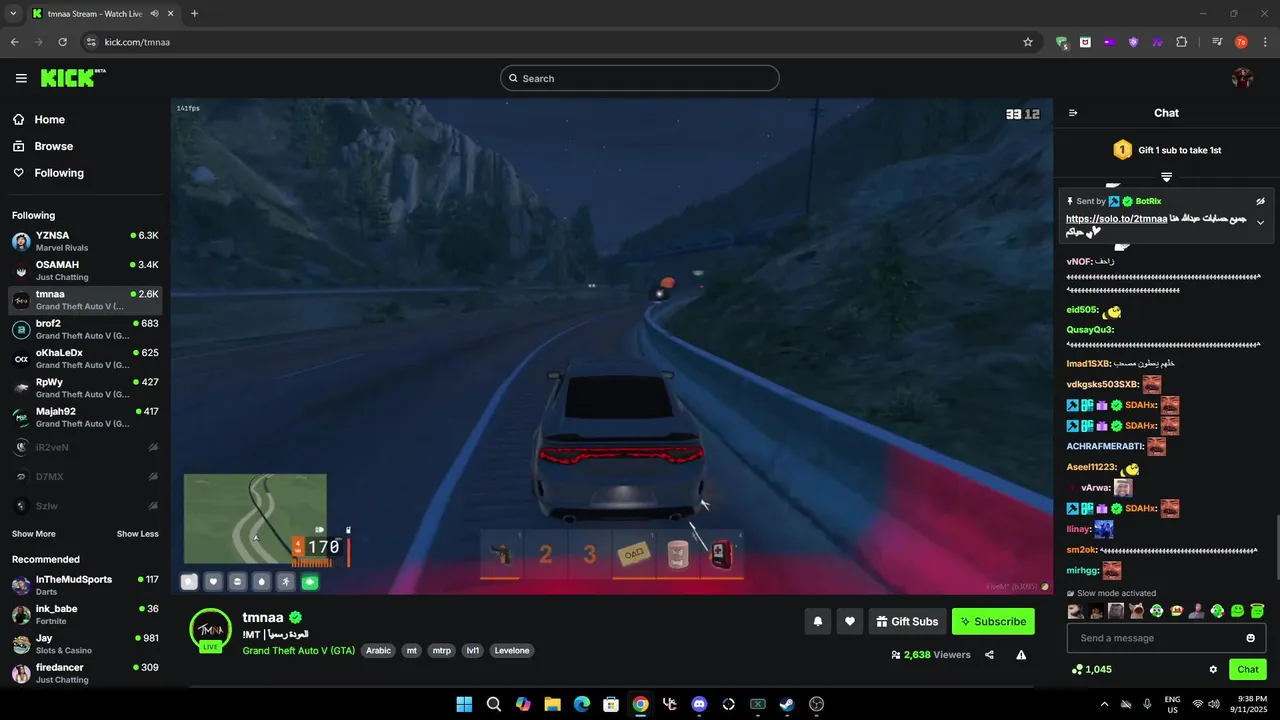This screenshot has width=1280, height=720.
Task: Collapse chat with the arrow-lines icon
Action: (1073, 113)
